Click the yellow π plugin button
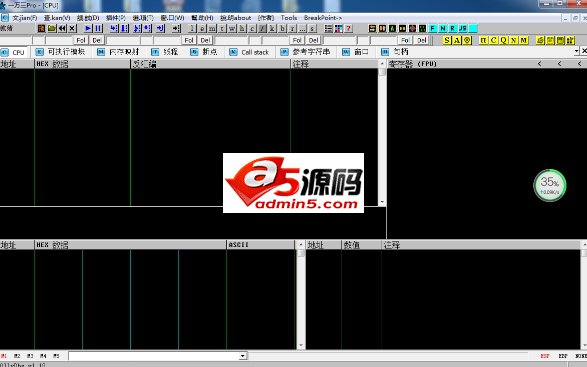 click(x=483, y=40)
